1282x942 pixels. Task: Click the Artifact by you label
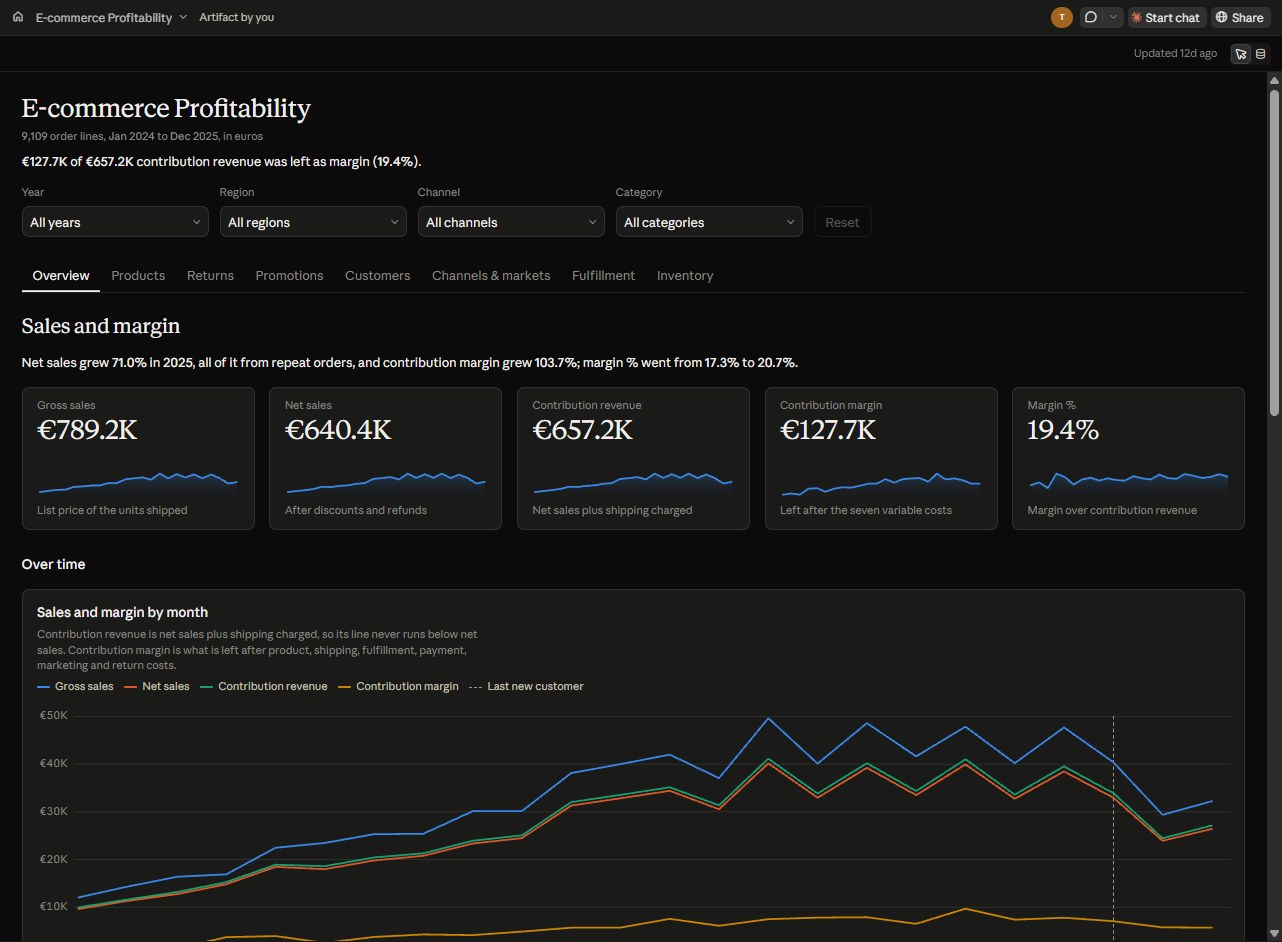pos(236,17)
